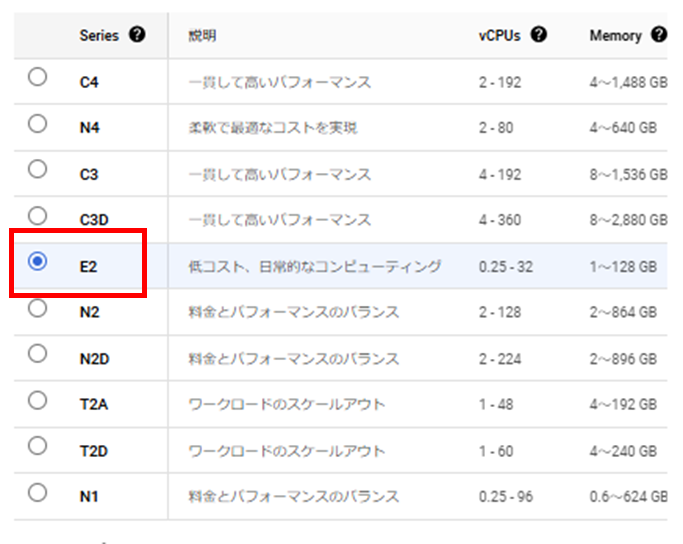Click the N1 row description text
Viewport: 683px width, 544px height.
pos(294,497)
